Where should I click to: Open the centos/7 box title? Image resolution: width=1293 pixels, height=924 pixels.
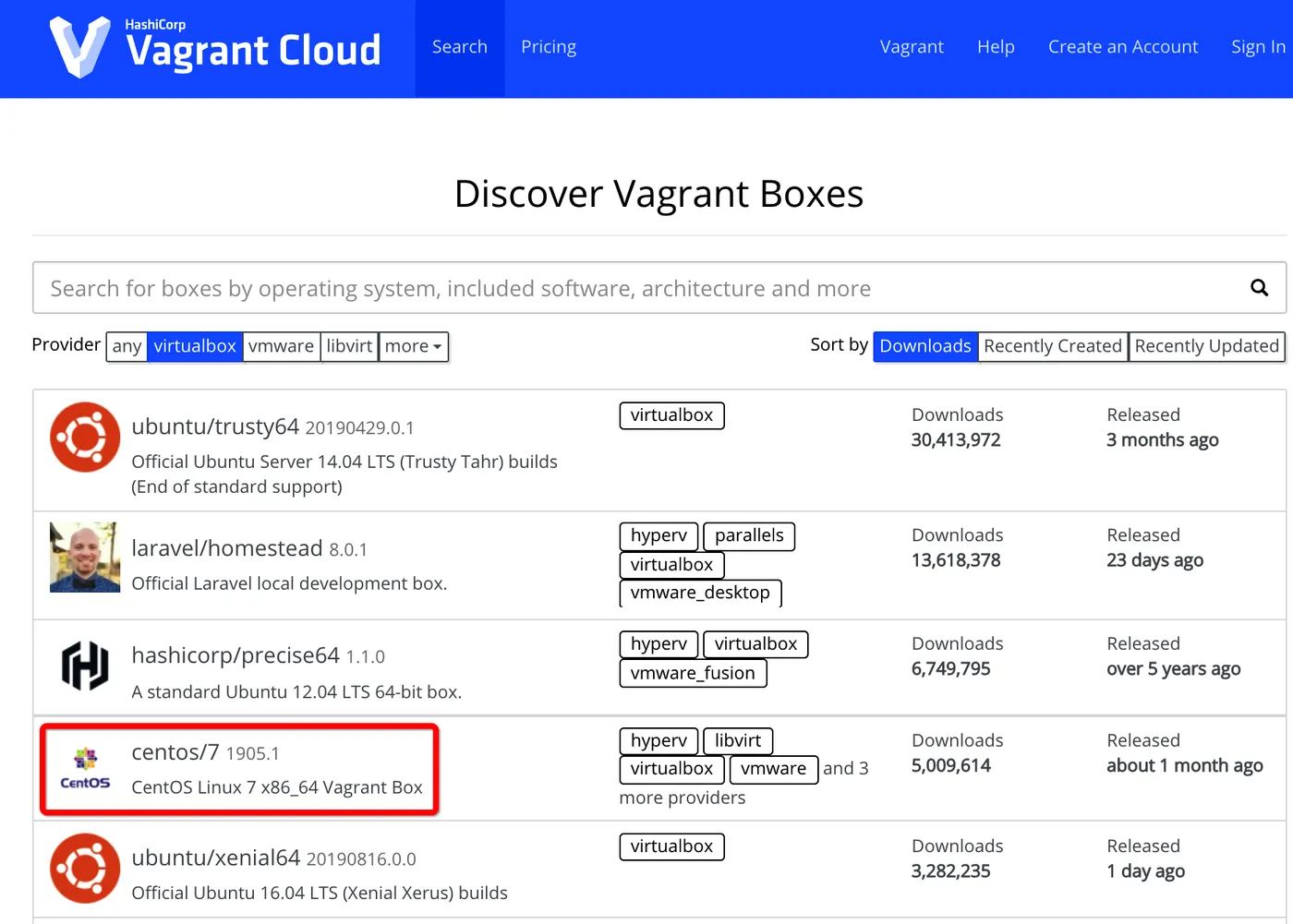click(x=175, y=752)
